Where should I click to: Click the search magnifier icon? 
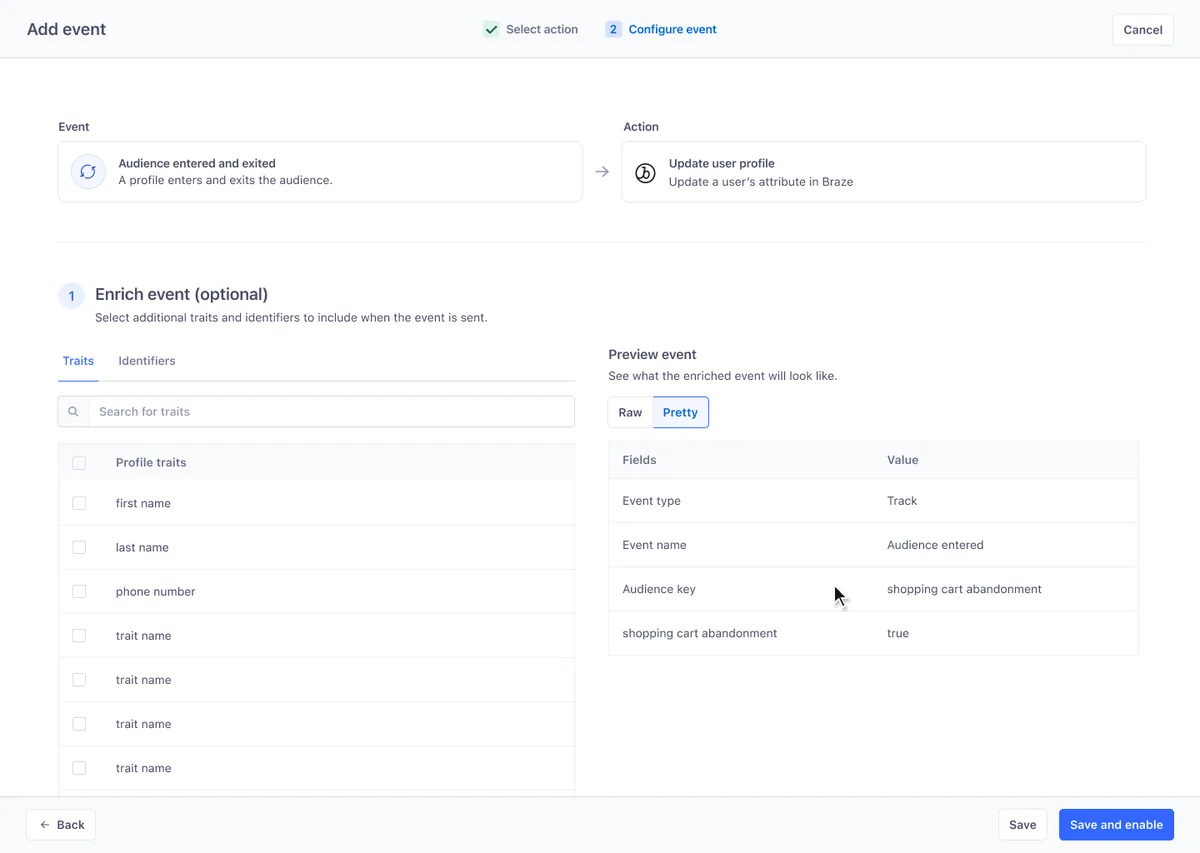(73, 412)
